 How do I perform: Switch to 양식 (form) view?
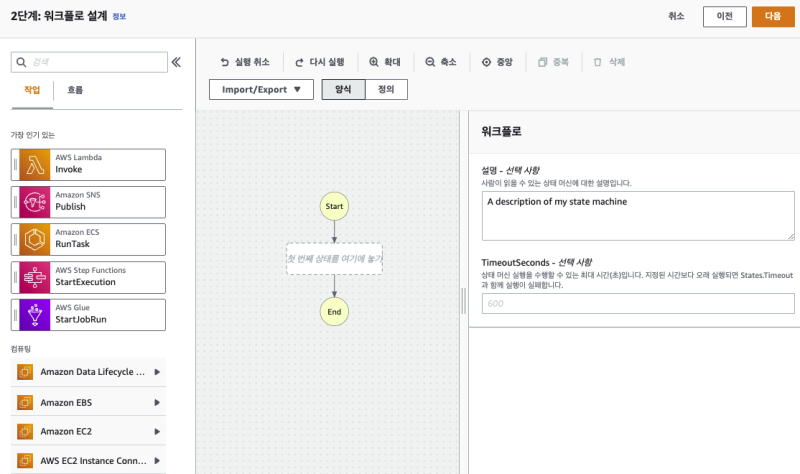(343, 89)
